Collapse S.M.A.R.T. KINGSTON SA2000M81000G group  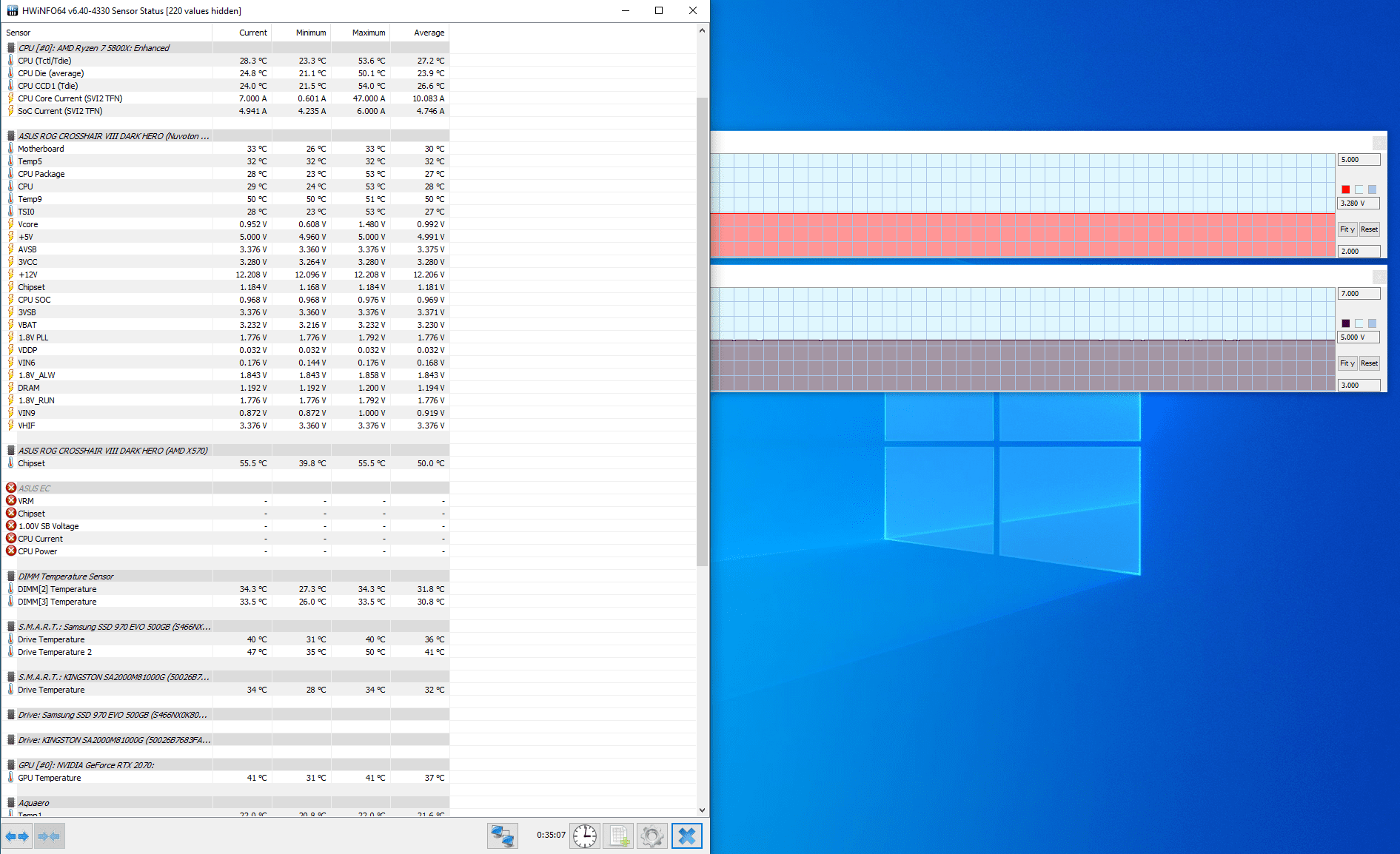227,677
